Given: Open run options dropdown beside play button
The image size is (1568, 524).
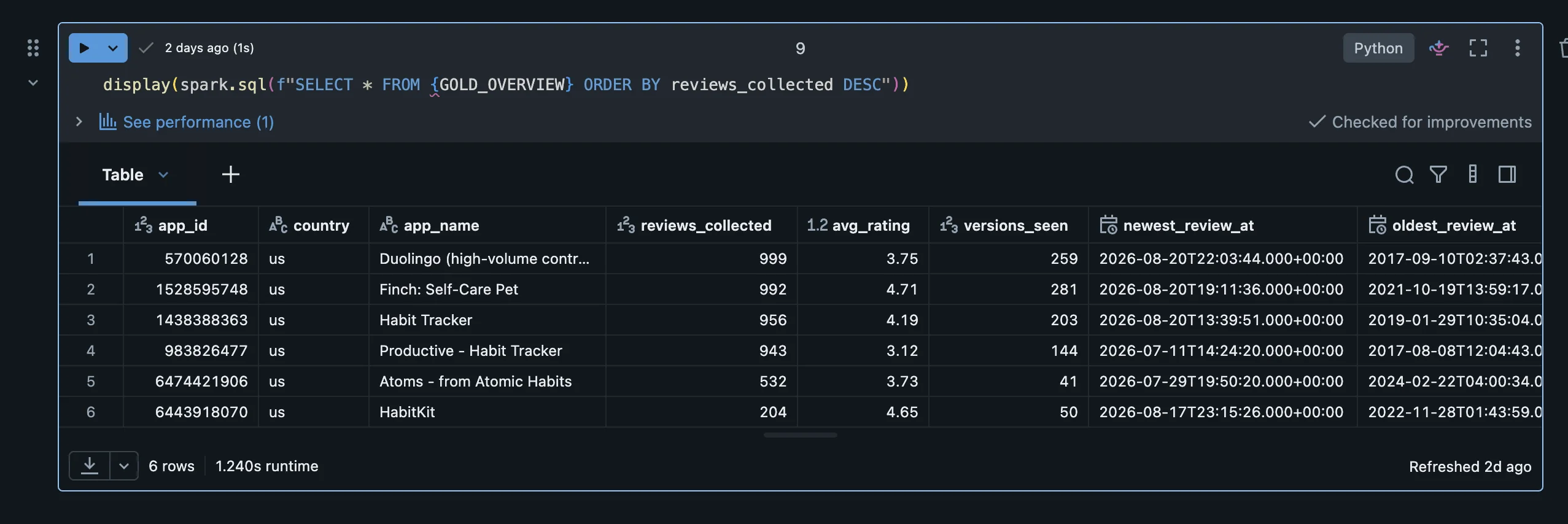Looking at the screenshot, I should pyautogui.click(x=113, y=48).
